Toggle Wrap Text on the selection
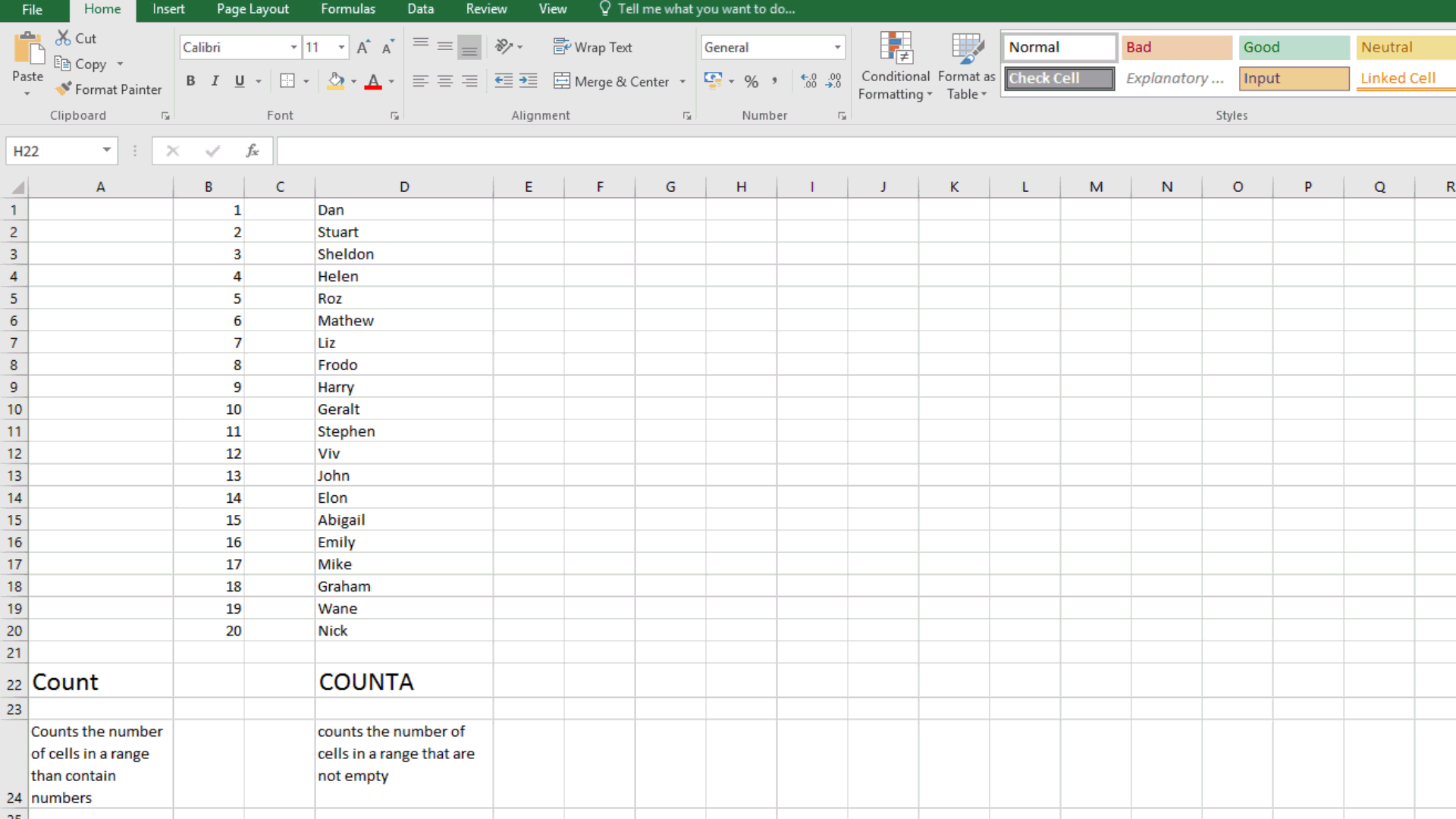The width and height of the screenshot is (1456, 819). pyautogui.click(x=593, y=47)
